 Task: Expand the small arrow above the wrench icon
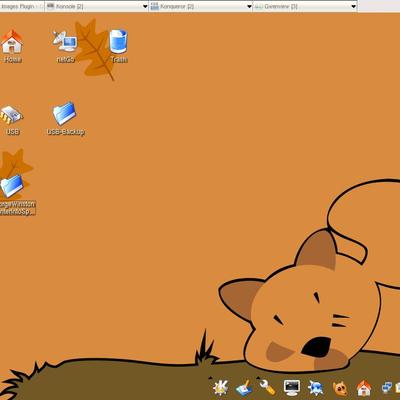258,378
